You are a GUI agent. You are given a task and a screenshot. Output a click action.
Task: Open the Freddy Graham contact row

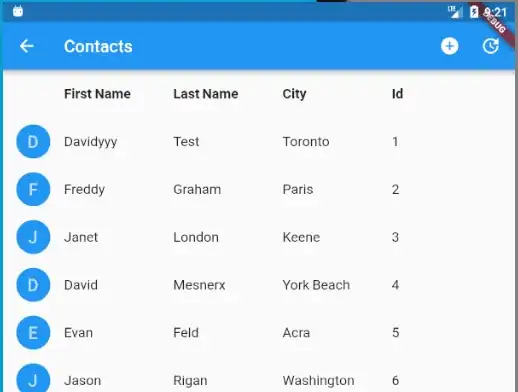(x=259, y=189)
